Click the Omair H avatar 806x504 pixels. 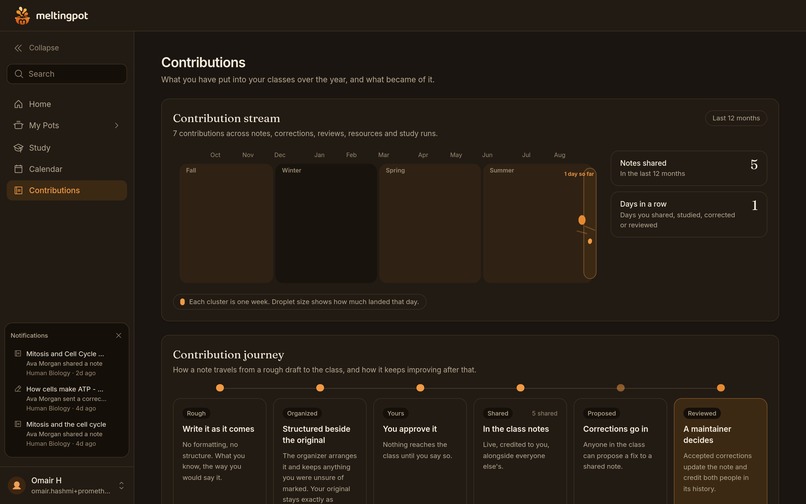coord(17,485)
